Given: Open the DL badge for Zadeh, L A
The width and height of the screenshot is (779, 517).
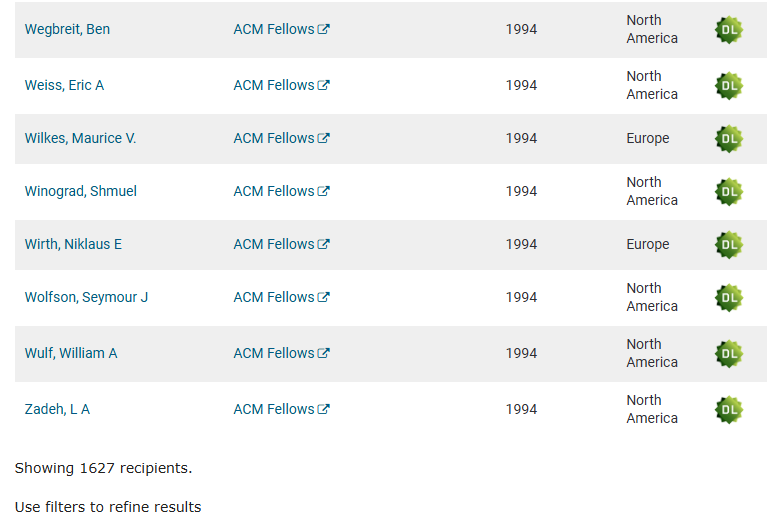Looking at the screenshot, I should pos(729,410).
